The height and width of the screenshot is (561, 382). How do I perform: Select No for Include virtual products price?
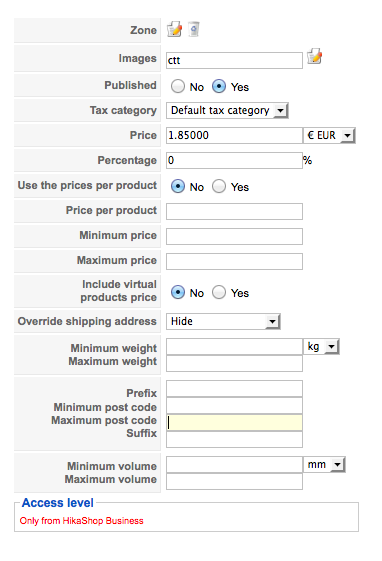pos(178,292)
